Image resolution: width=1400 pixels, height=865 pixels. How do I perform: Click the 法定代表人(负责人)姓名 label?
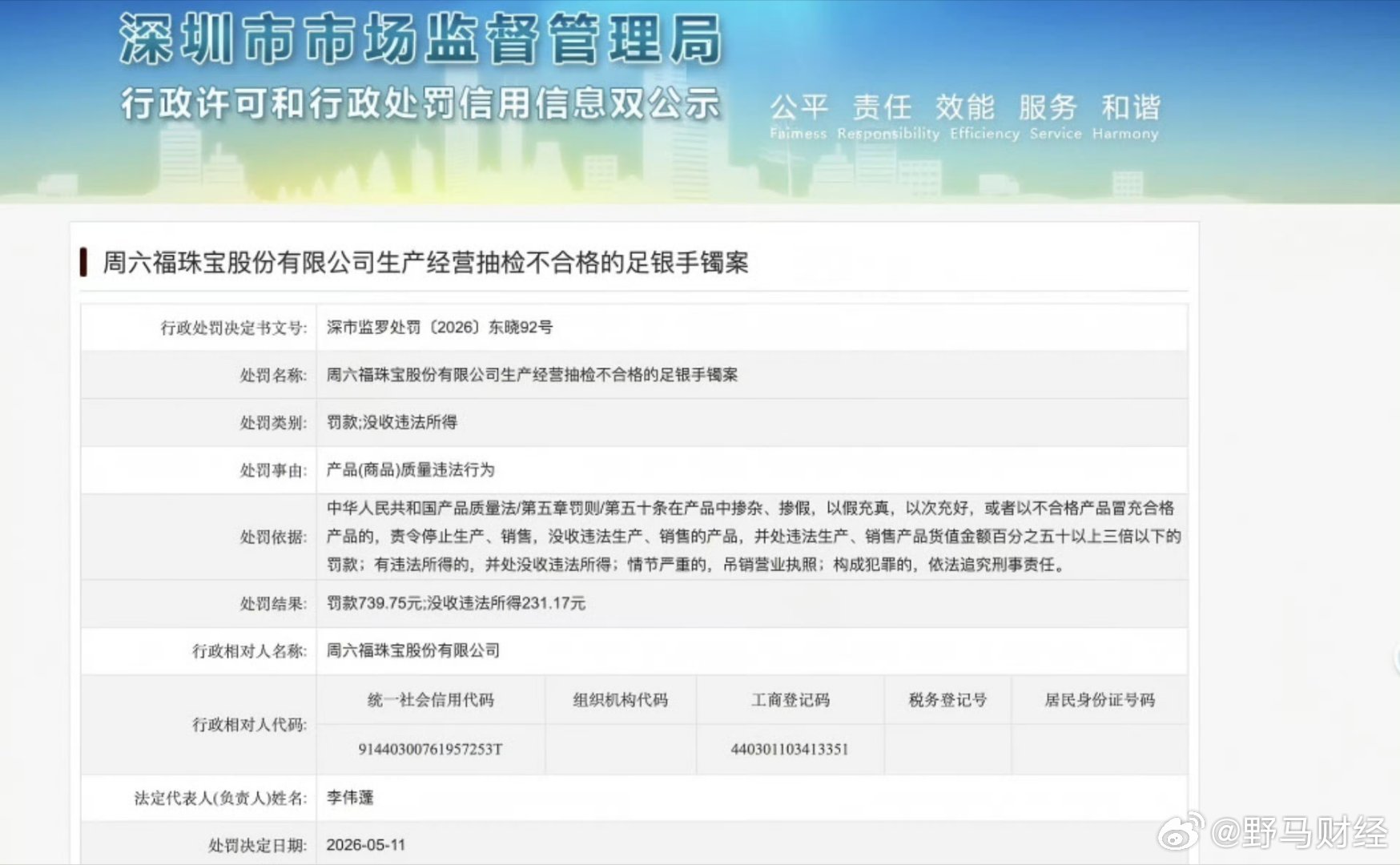(x=220, y=799)
